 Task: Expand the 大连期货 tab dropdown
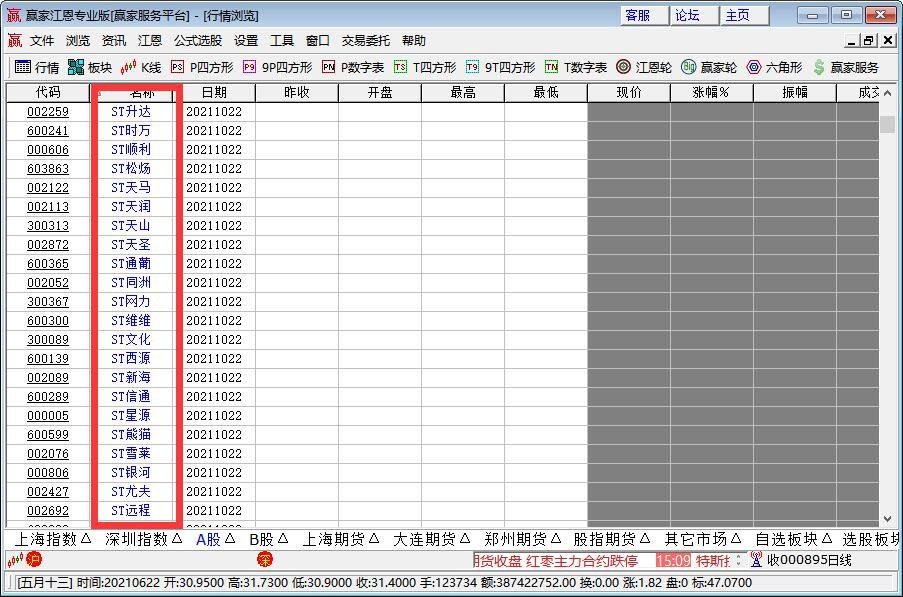(x=465, y=538)
